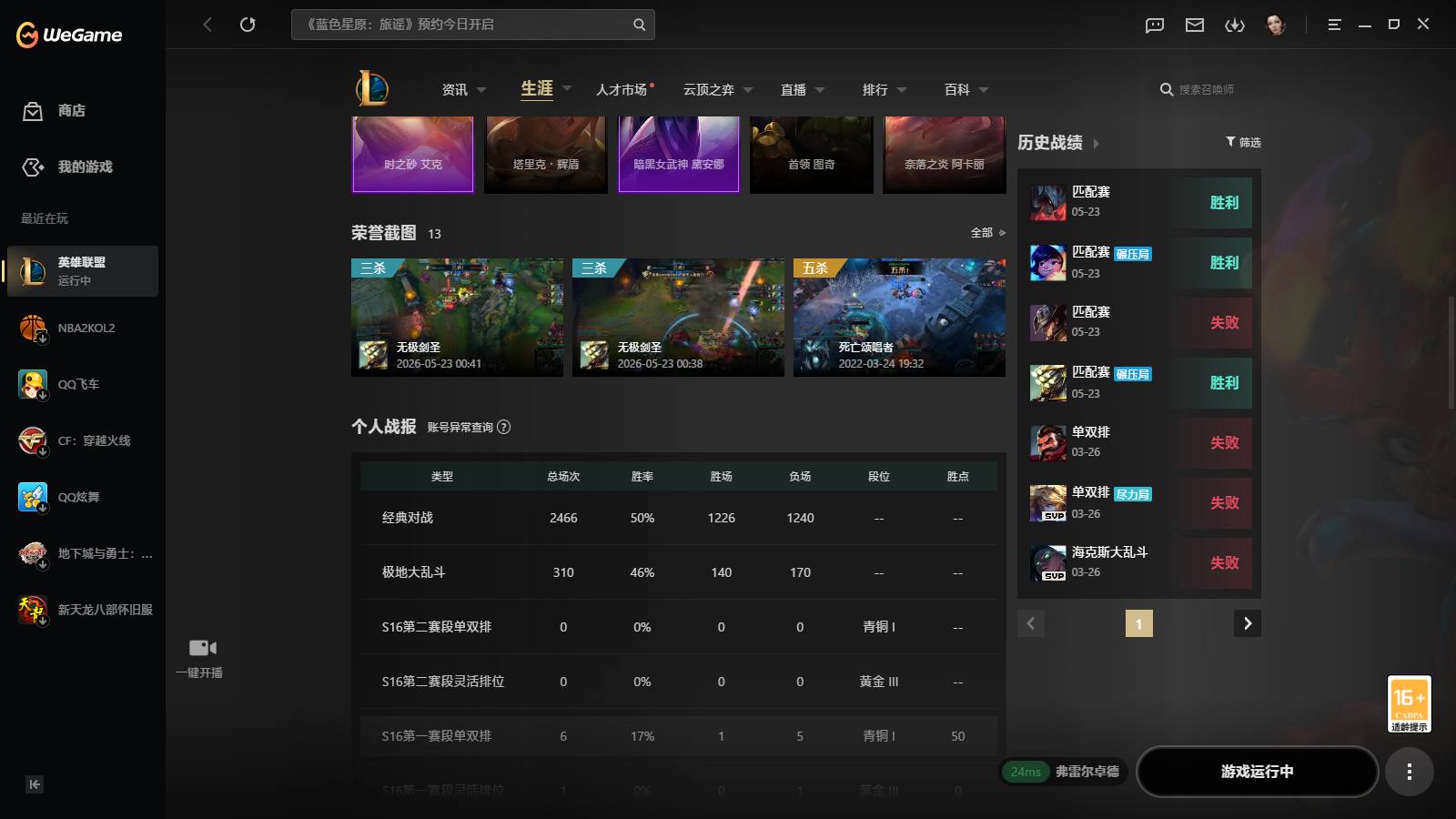Go to previous match history page
The width and height of the screenshot is (1456, 819).
pos(1031,623)
